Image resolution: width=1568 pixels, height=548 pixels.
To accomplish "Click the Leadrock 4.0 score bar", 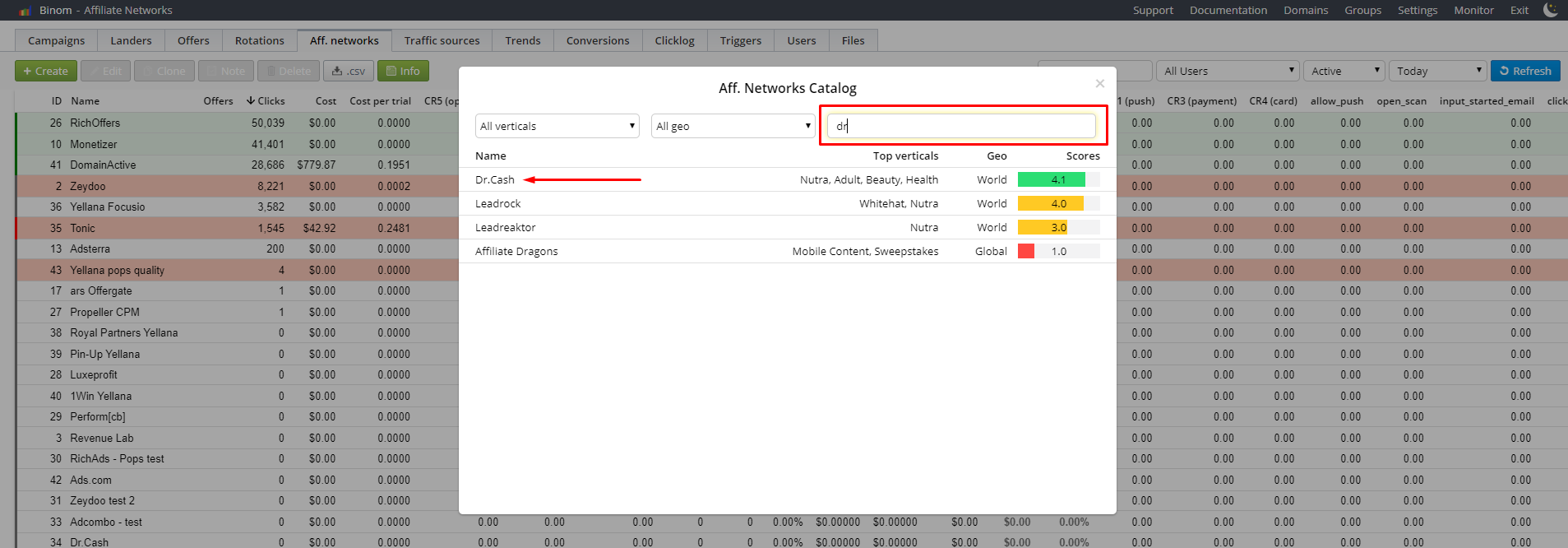I will coord(1058,203).
